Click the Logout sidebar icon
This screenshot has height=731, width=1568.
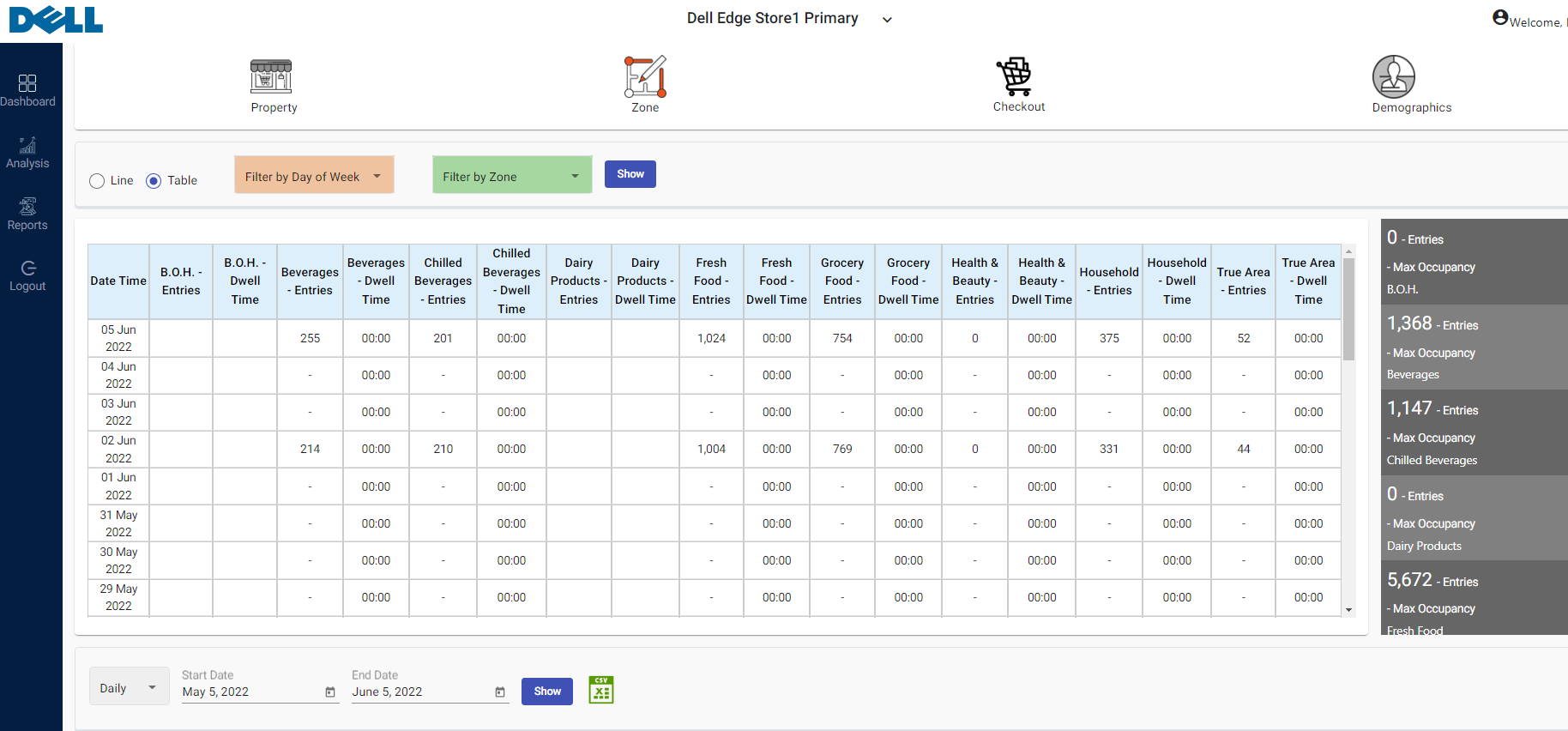(27, 268)
